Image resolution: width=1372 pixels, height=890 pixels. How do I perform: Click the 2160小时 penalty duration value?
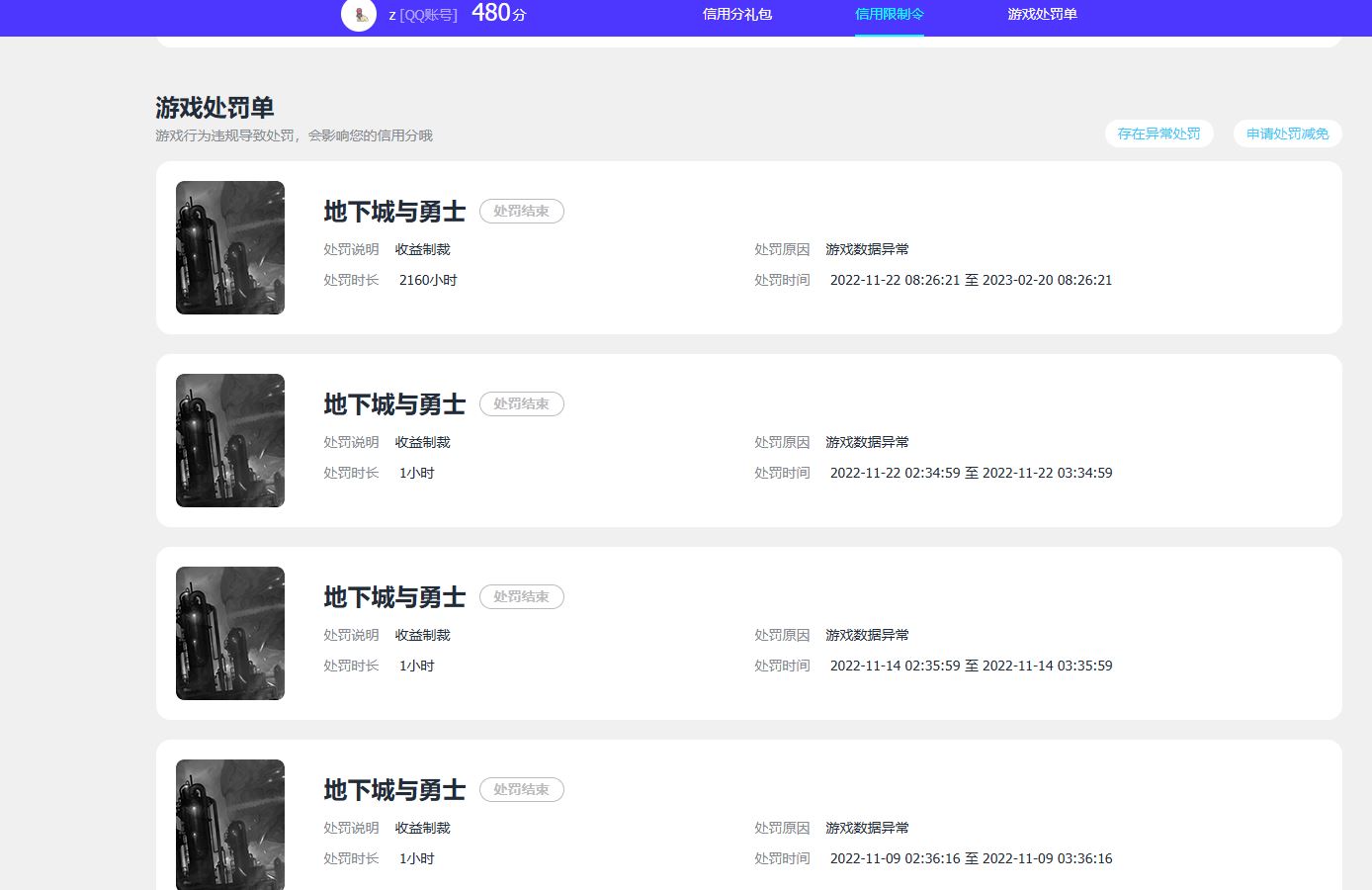click(x=428, y=281)
